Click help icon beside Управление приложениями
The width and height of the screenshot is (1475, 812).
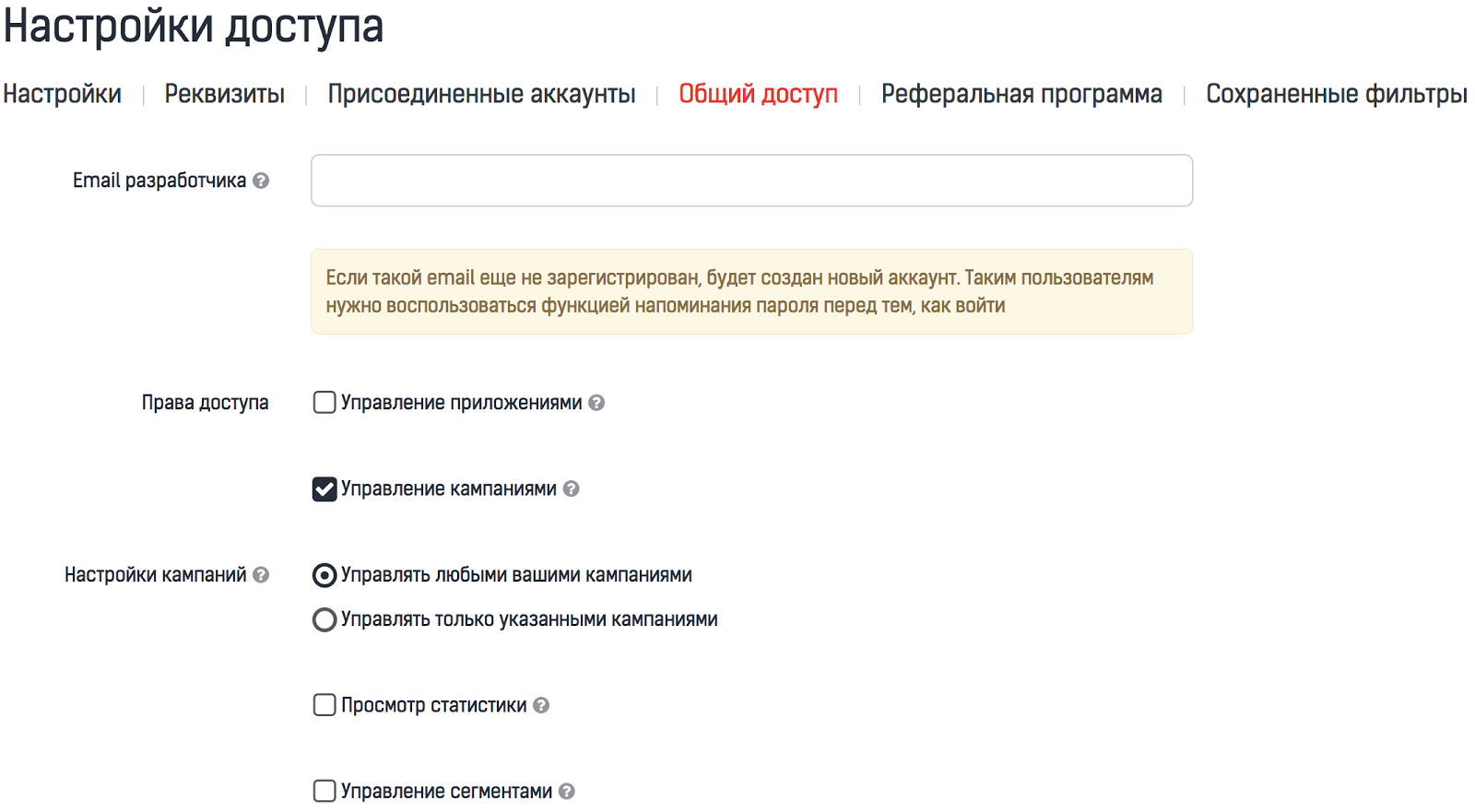point(596,403)
